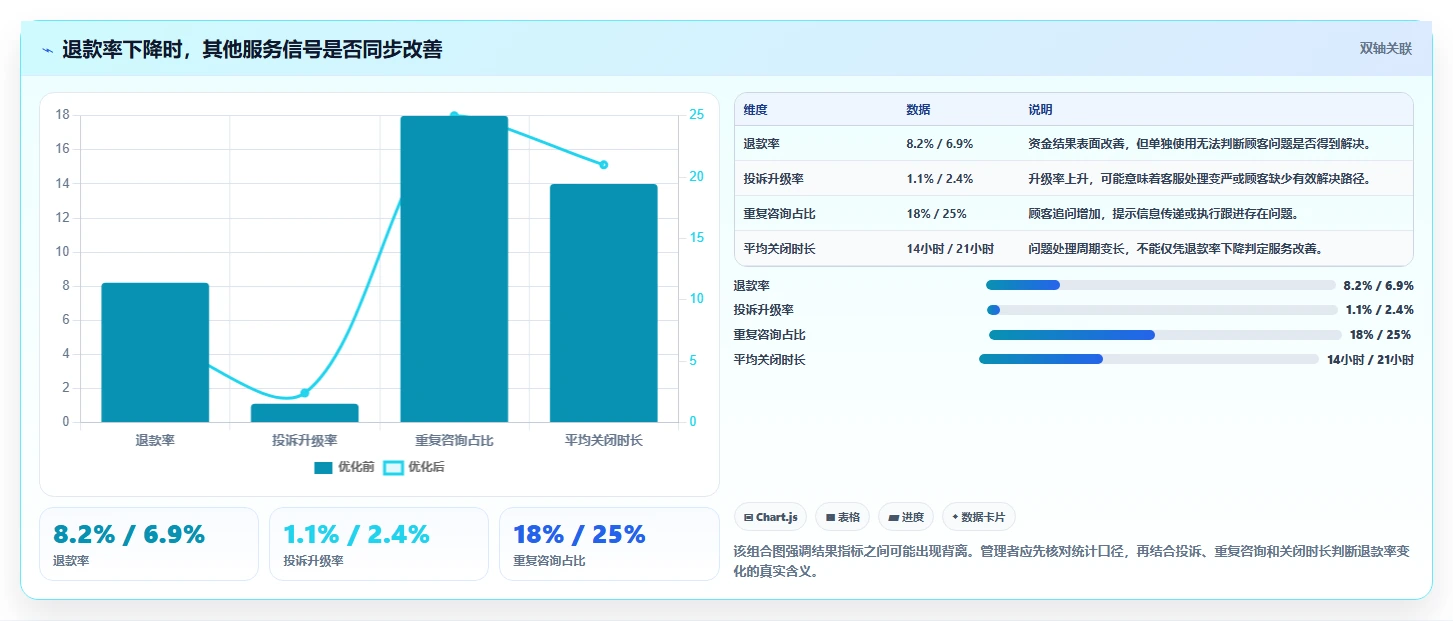1453x621 pixels.
Task: Click the 平均关闭时长 table row label
Action: 779,249
